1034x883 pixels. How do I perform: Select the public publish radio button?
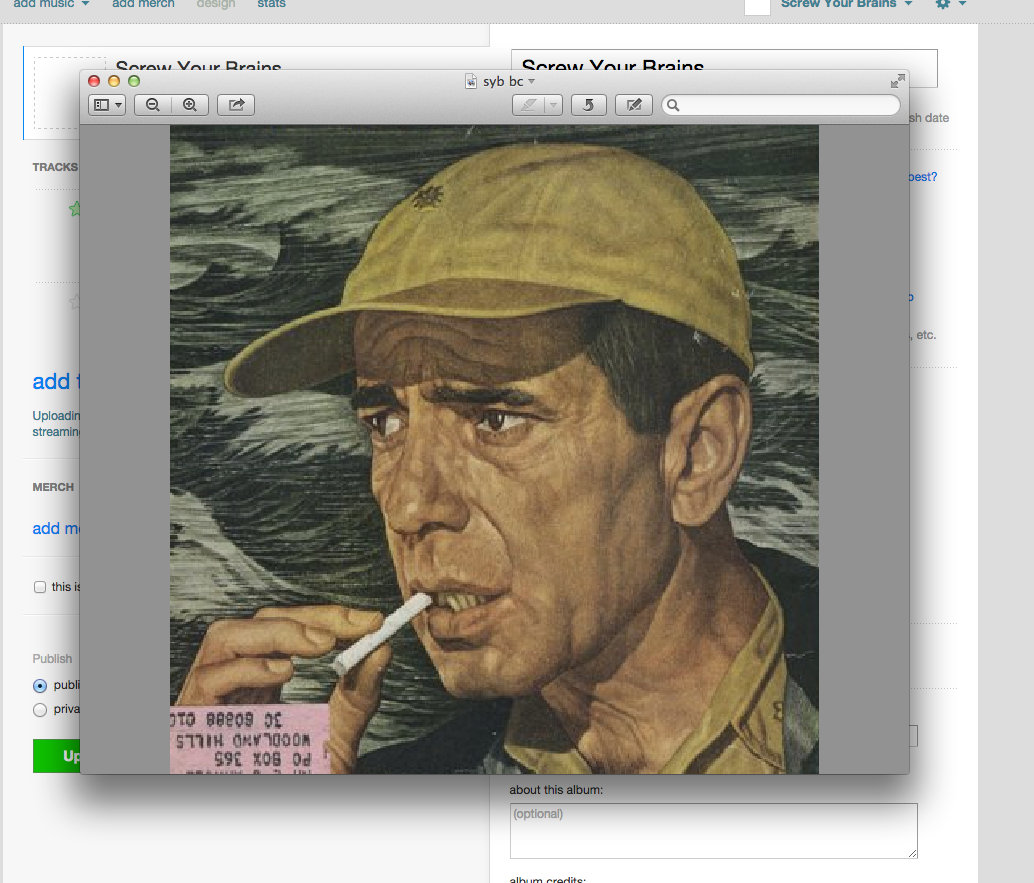tap(40, 686)
